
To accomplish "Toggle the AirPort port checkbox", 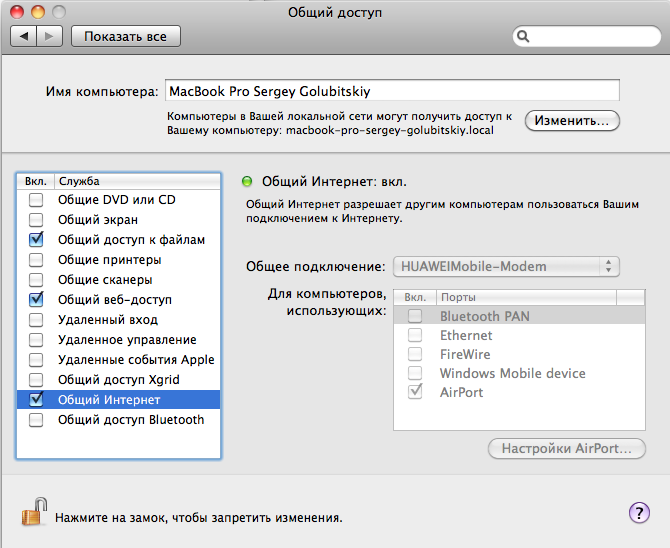I will [x=415, y=392].
